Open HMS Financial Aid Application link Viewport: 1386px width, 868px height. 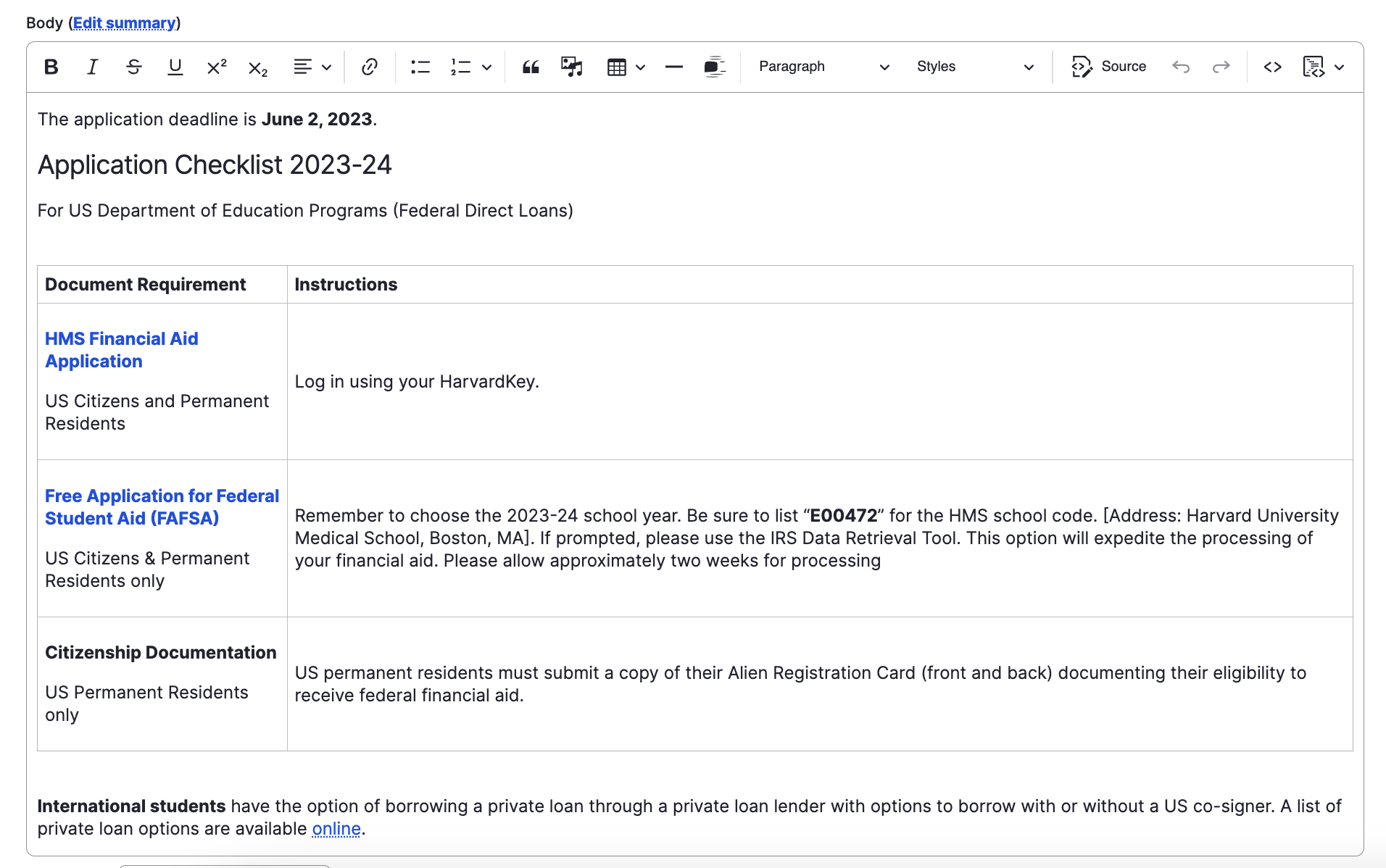pyautogui.click(x=121, y=350)
